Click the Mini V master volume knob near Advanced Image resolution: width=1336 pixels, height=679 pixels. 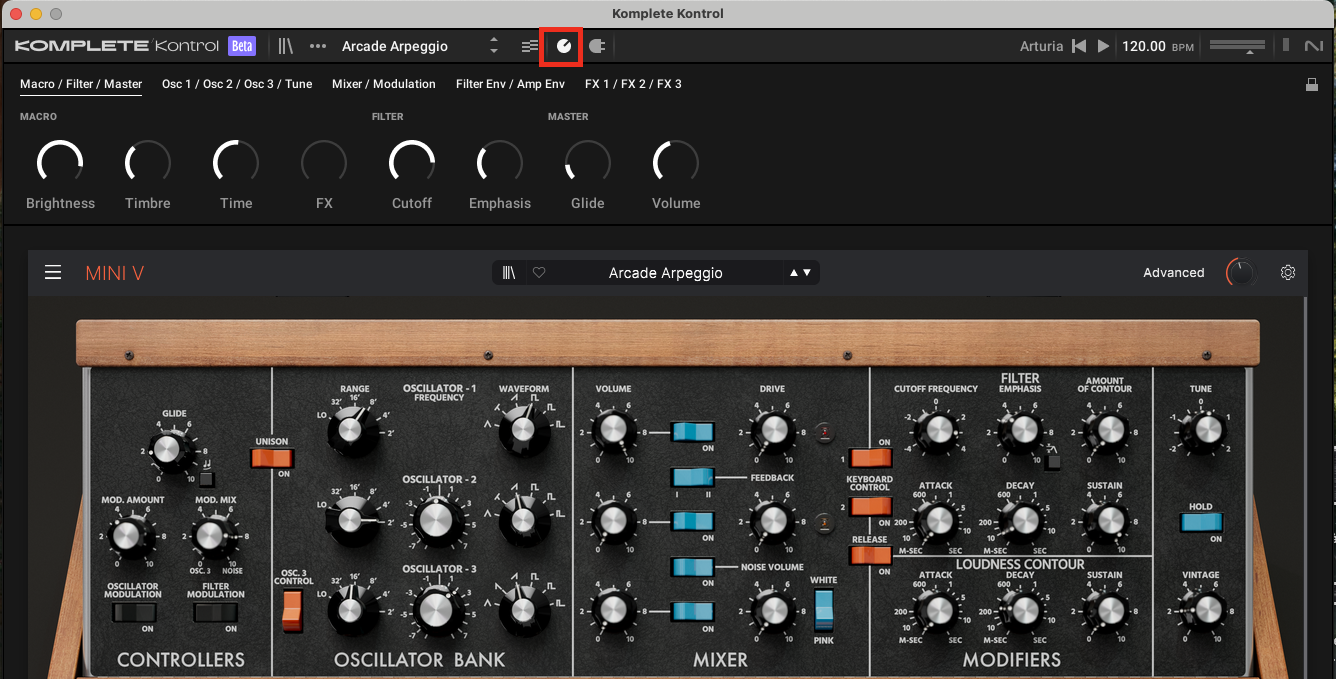coord(1240,273)
